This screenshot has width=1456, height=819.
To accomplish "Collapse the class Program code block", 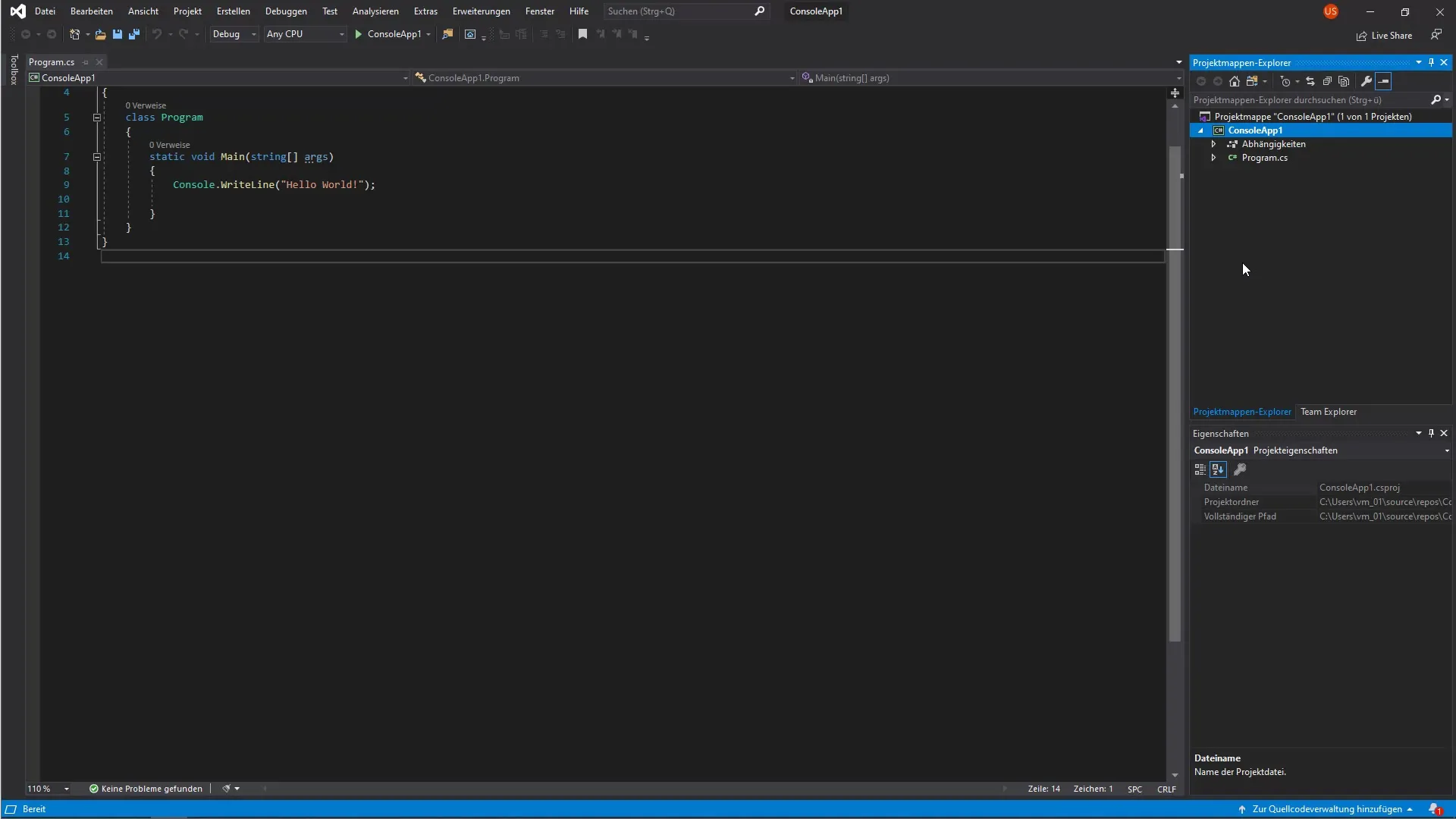I will click(x=97, y=118).
